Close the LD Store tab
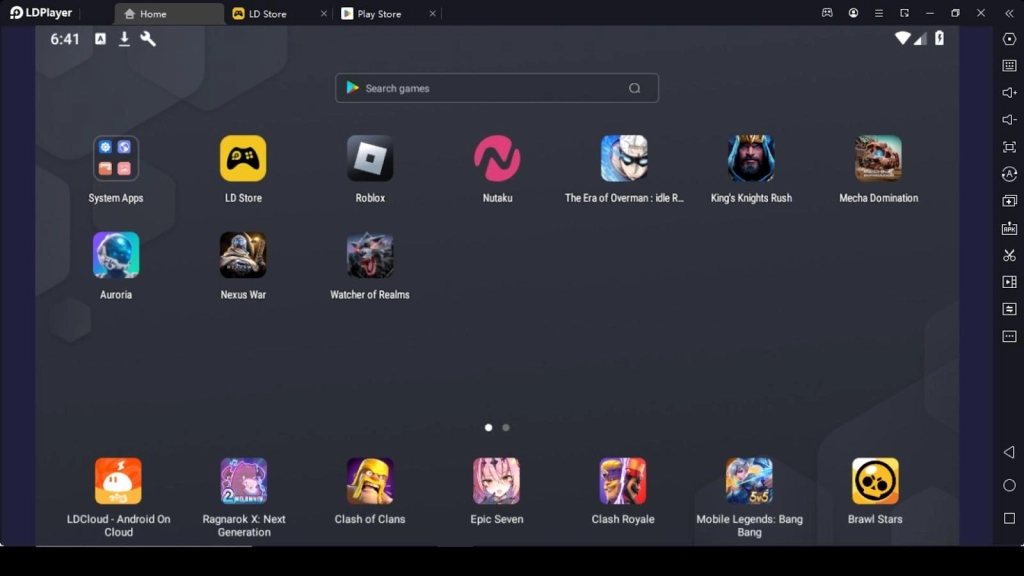The width and height of the screenshot is (1024, 576). coord(323,14)
